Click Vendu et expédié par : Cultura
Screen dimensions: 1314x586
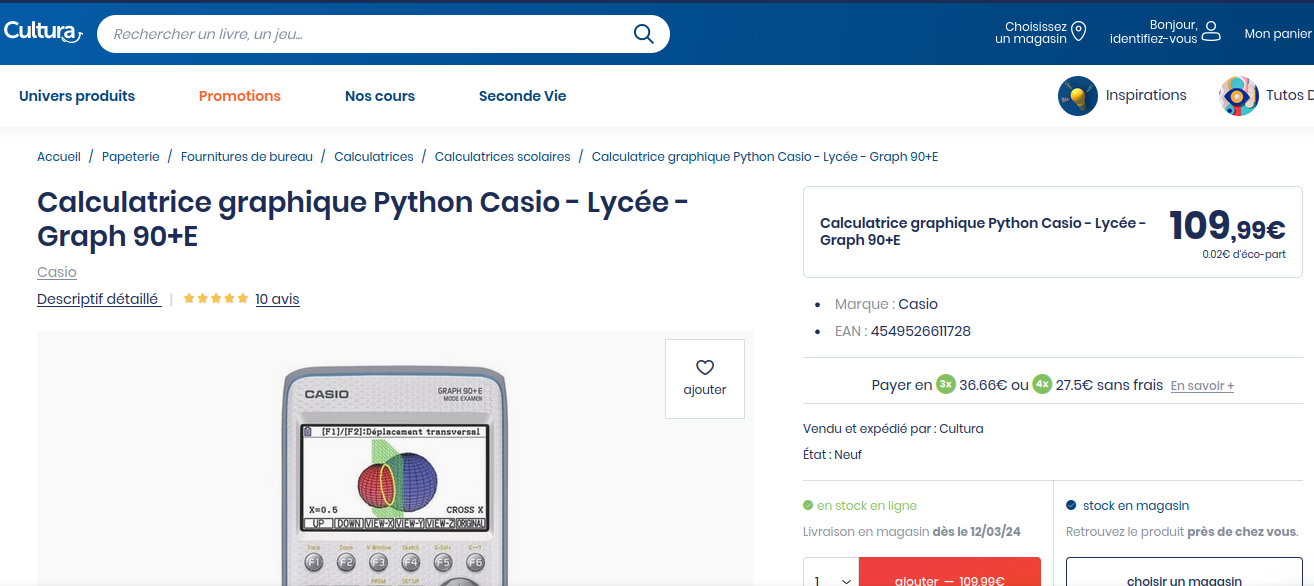pos(893,429)
